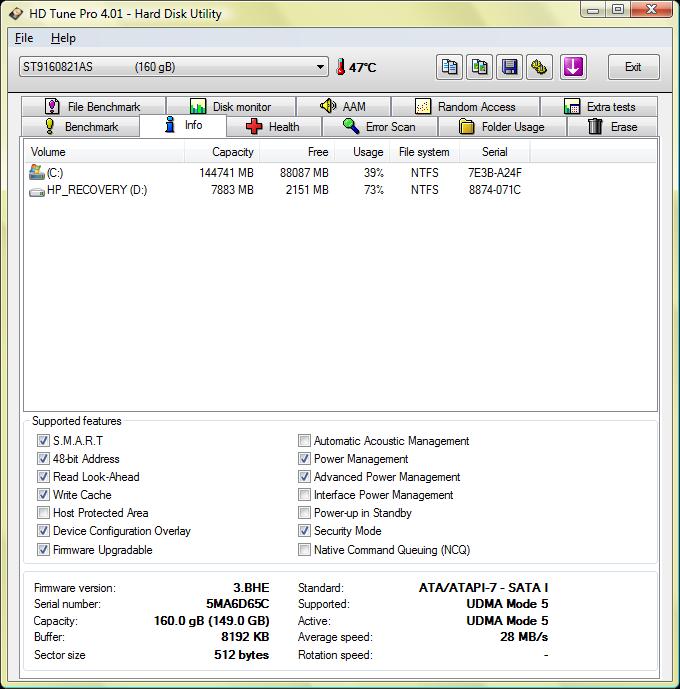Open the Help menu
This screenshot has width=680, height=689.
pos(63,38)
